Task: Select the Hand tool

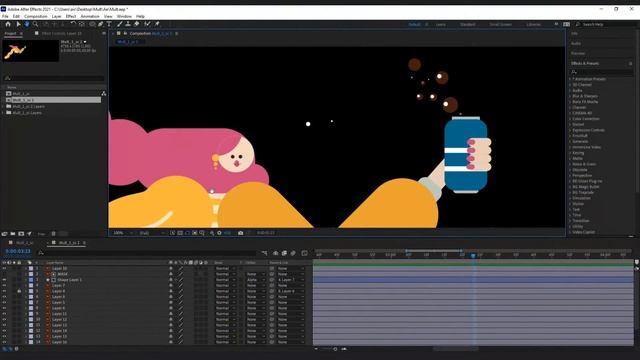Action: point(27,24)
